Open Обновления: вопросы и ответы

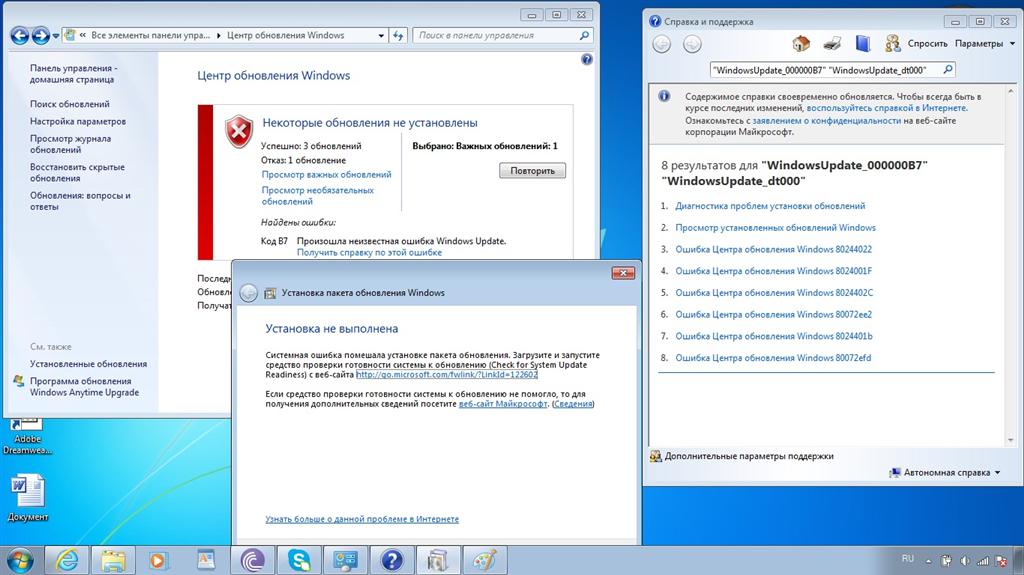[80, 201]
